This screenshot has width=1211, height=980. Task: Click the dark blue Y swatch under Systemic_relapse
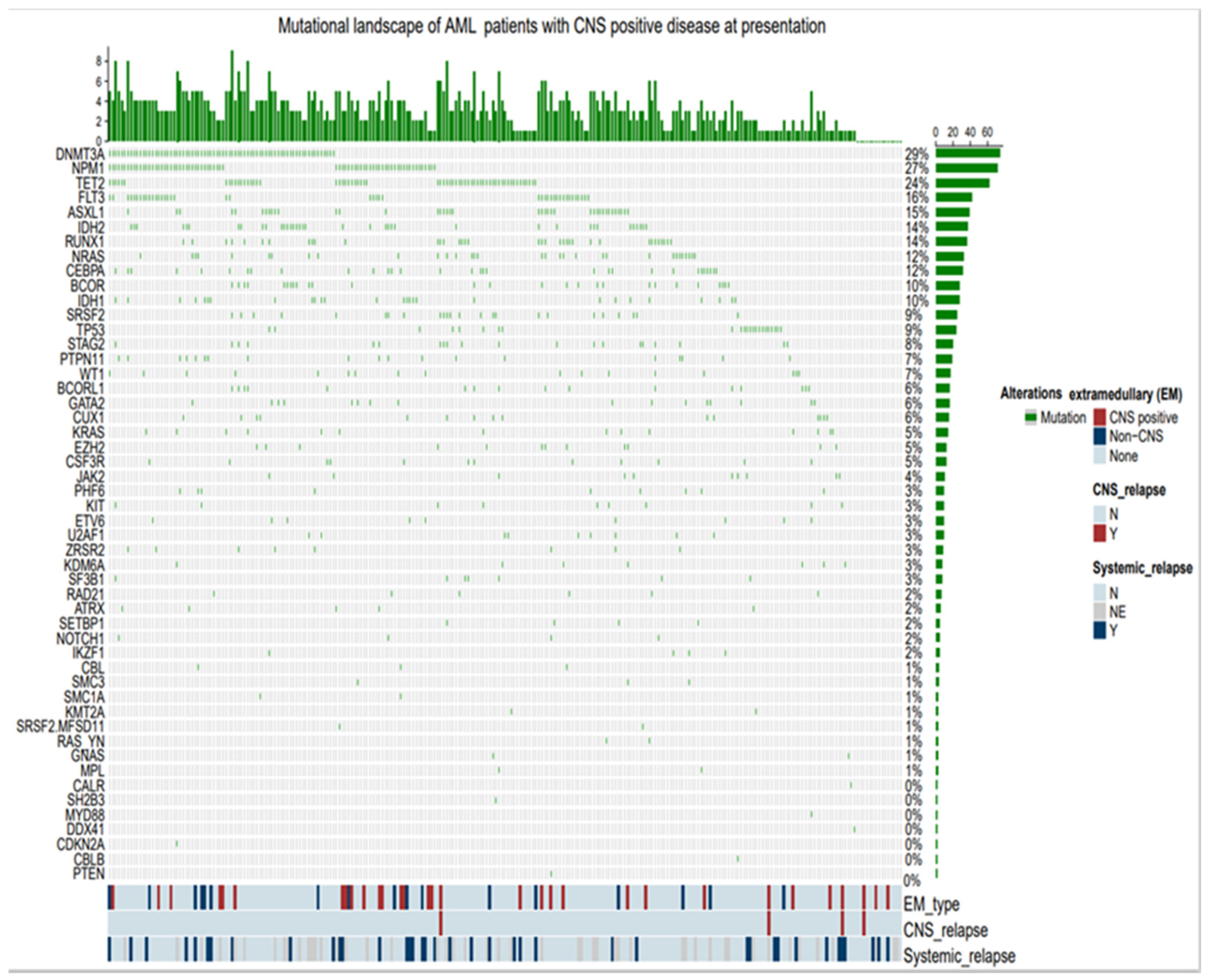(x=1099, y=631)
